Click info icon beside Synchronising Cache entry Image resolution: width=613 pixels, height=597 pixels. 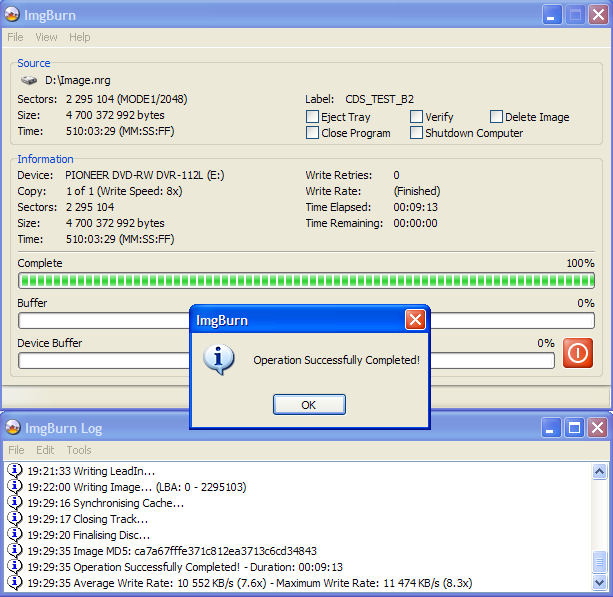pos(14,502)
